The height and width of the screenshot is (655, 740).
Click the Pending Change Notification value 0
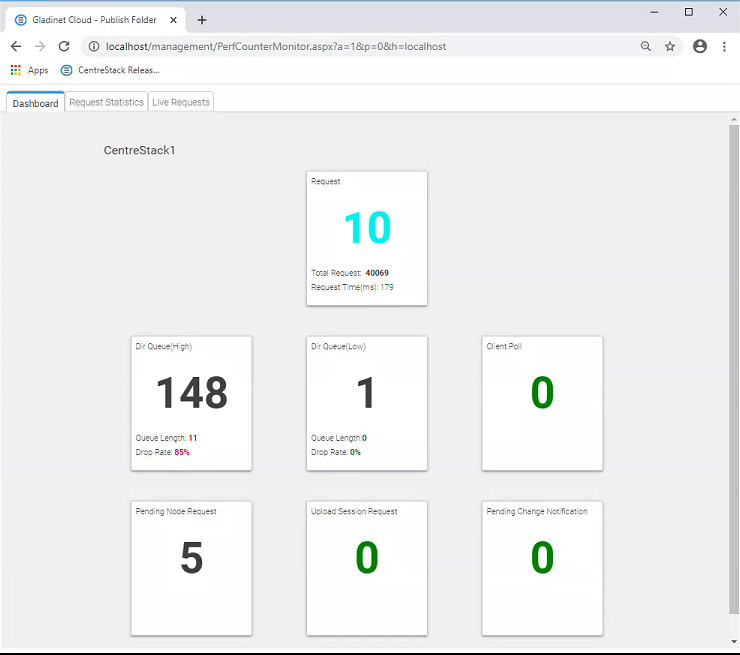[x=542, y=558]
